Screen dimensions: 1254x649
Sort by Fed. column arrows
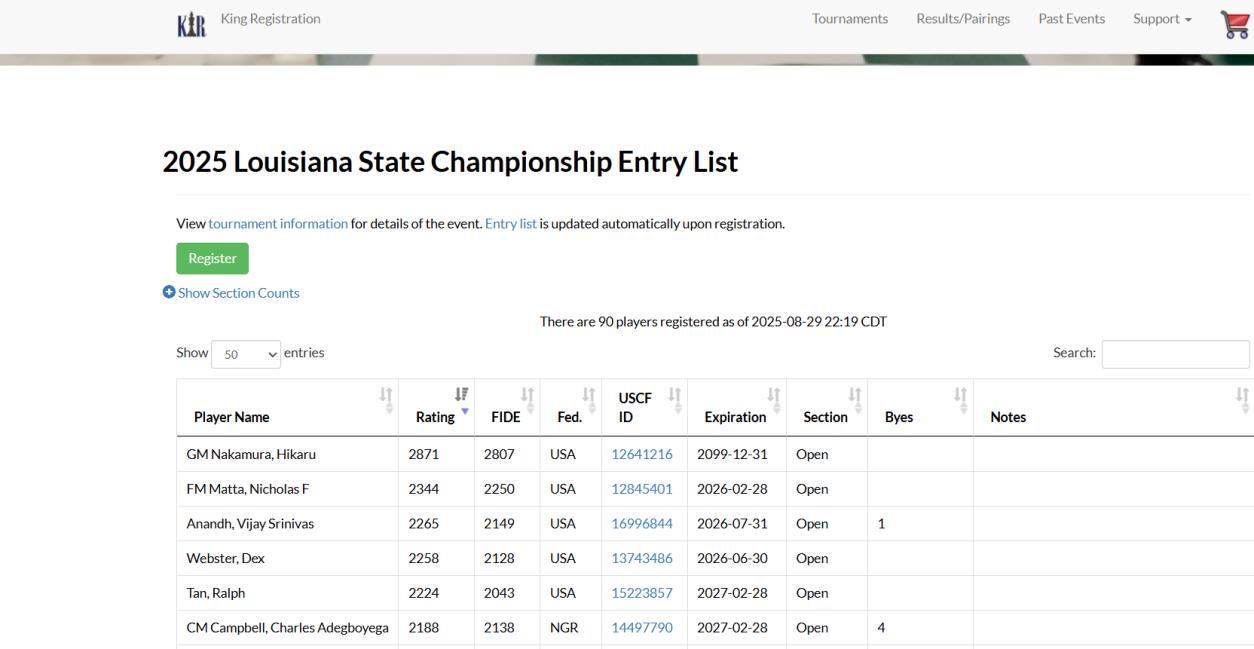tap(589, 401)
